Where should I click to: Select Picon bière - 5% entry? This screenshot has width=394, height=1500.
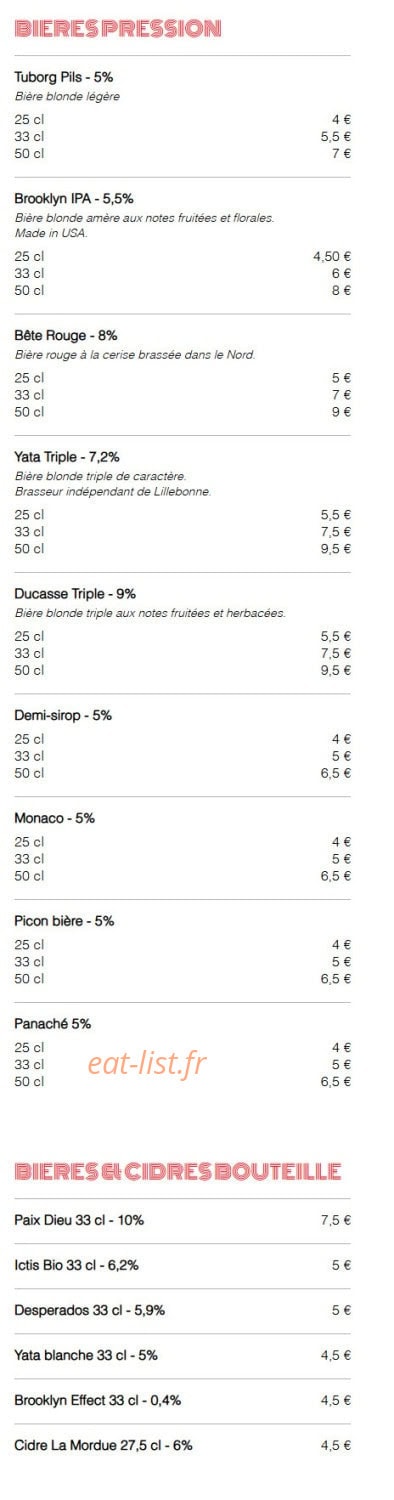64,921
